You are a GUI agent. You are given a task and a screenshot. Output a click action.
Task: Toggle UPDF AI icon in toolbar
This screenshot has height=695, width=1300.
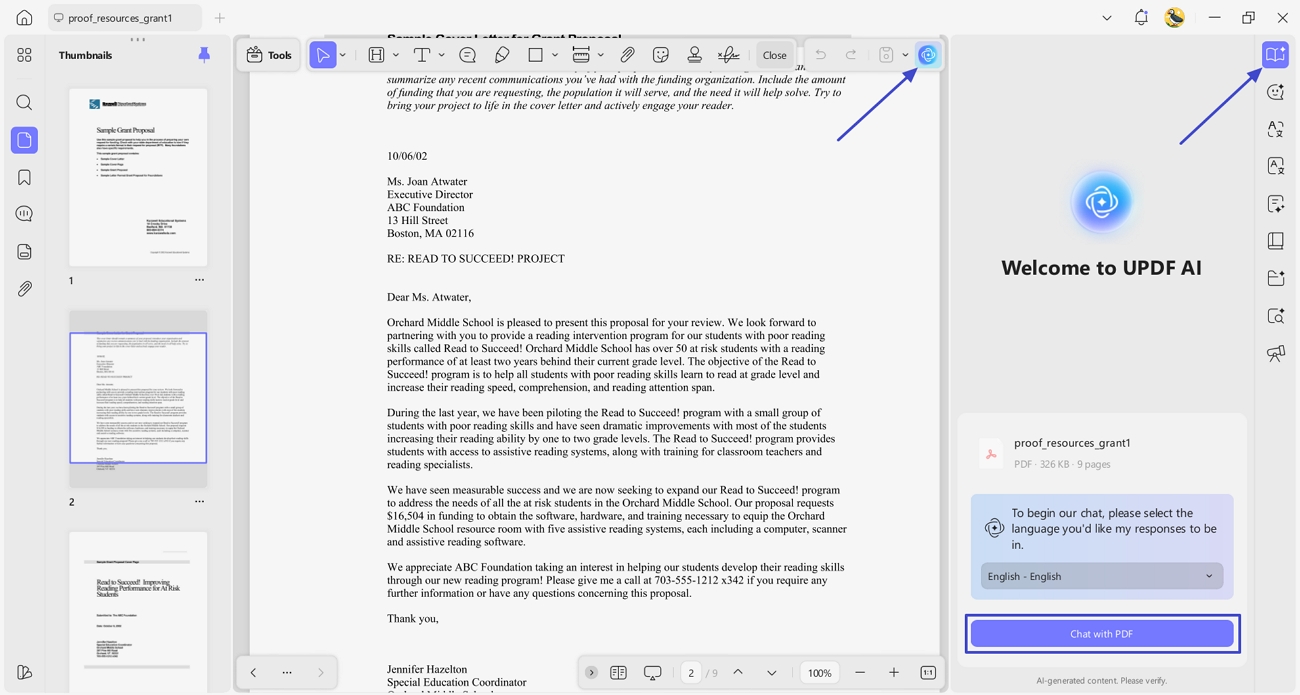point(928,55)
